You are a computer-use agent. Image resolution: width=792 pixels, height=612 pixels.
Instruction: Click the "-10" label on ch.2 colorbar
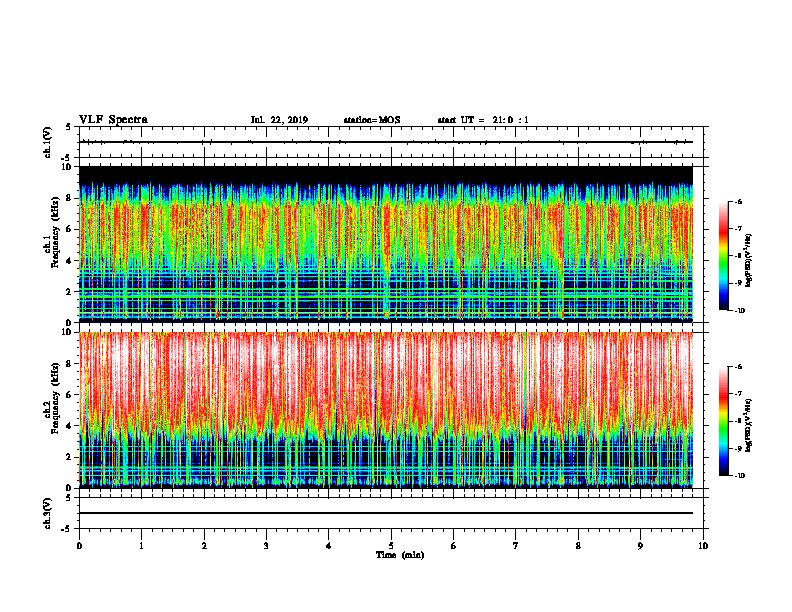[740, 476]
